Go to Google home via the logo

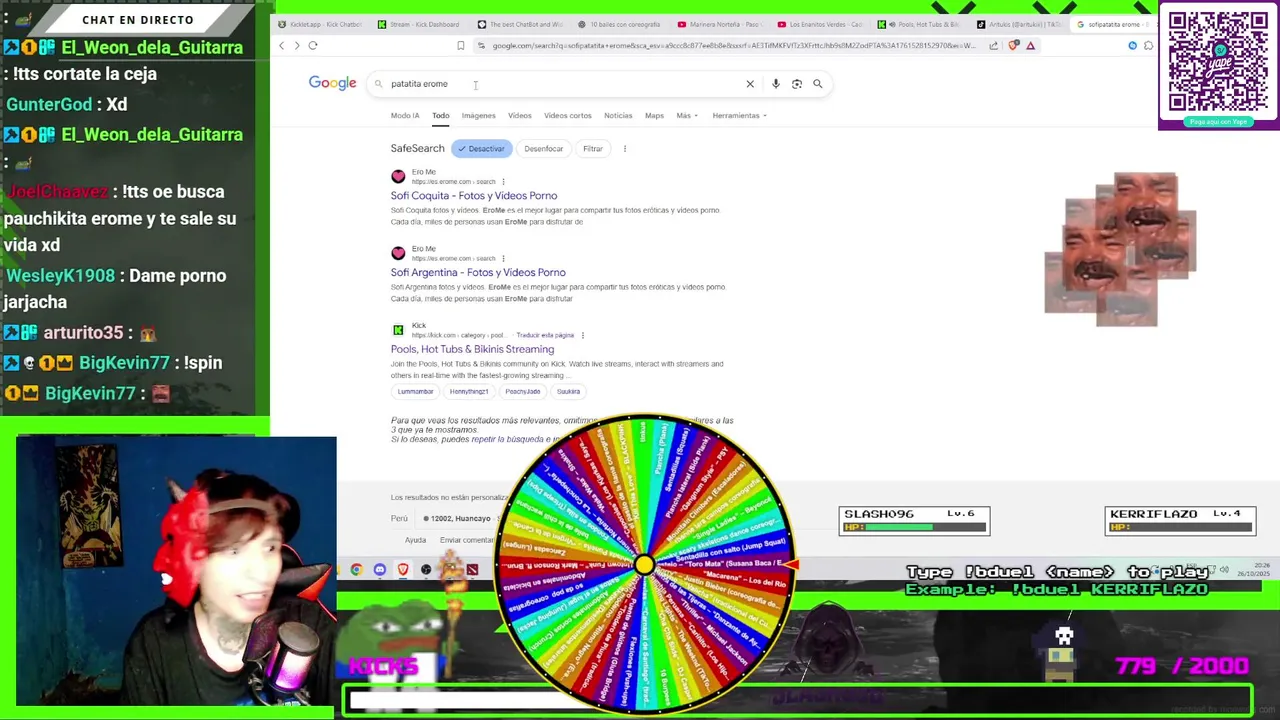coord(332,84)
